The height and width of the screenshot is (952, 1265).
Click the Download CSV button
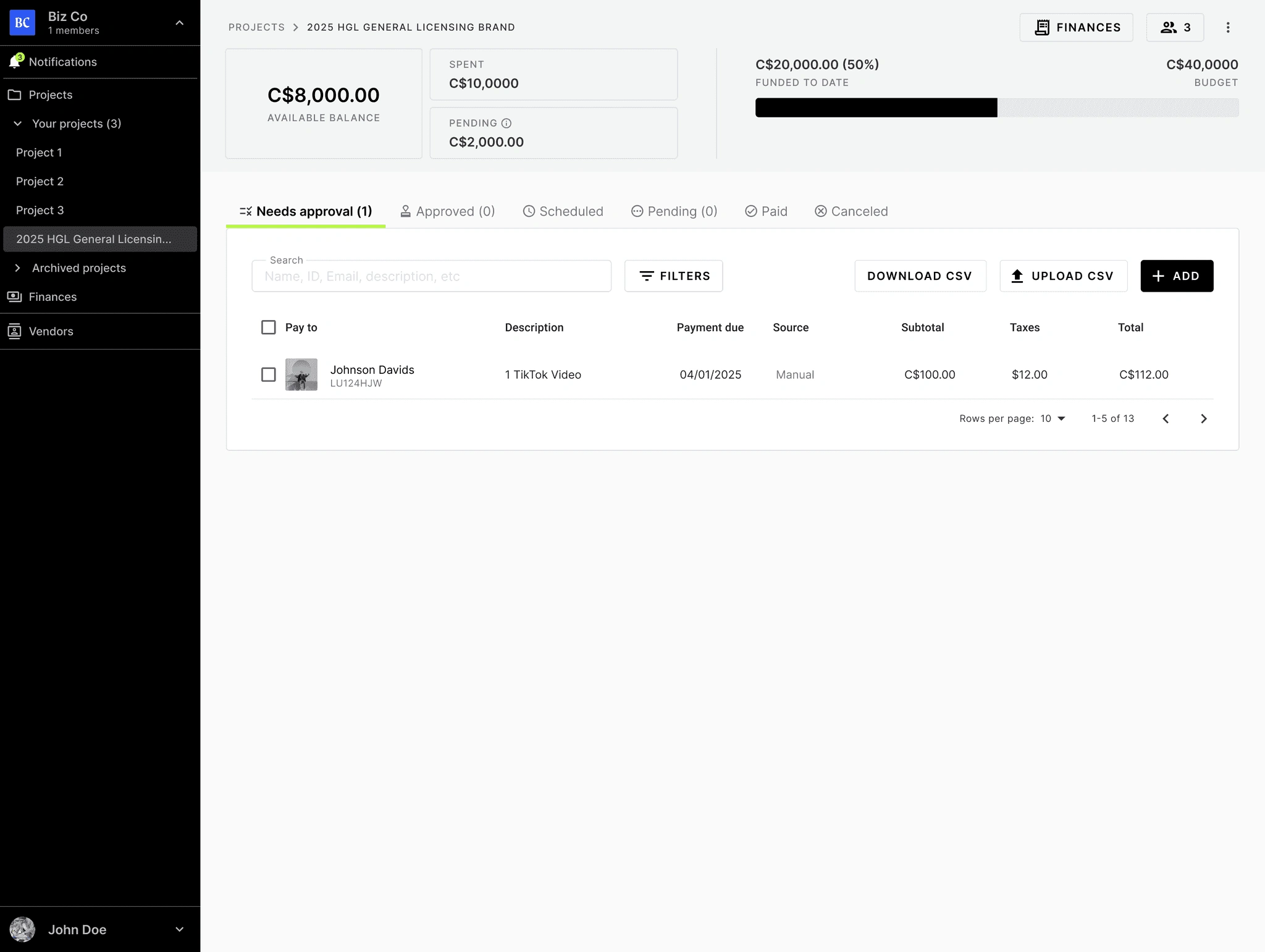click(x=920, y=276)
